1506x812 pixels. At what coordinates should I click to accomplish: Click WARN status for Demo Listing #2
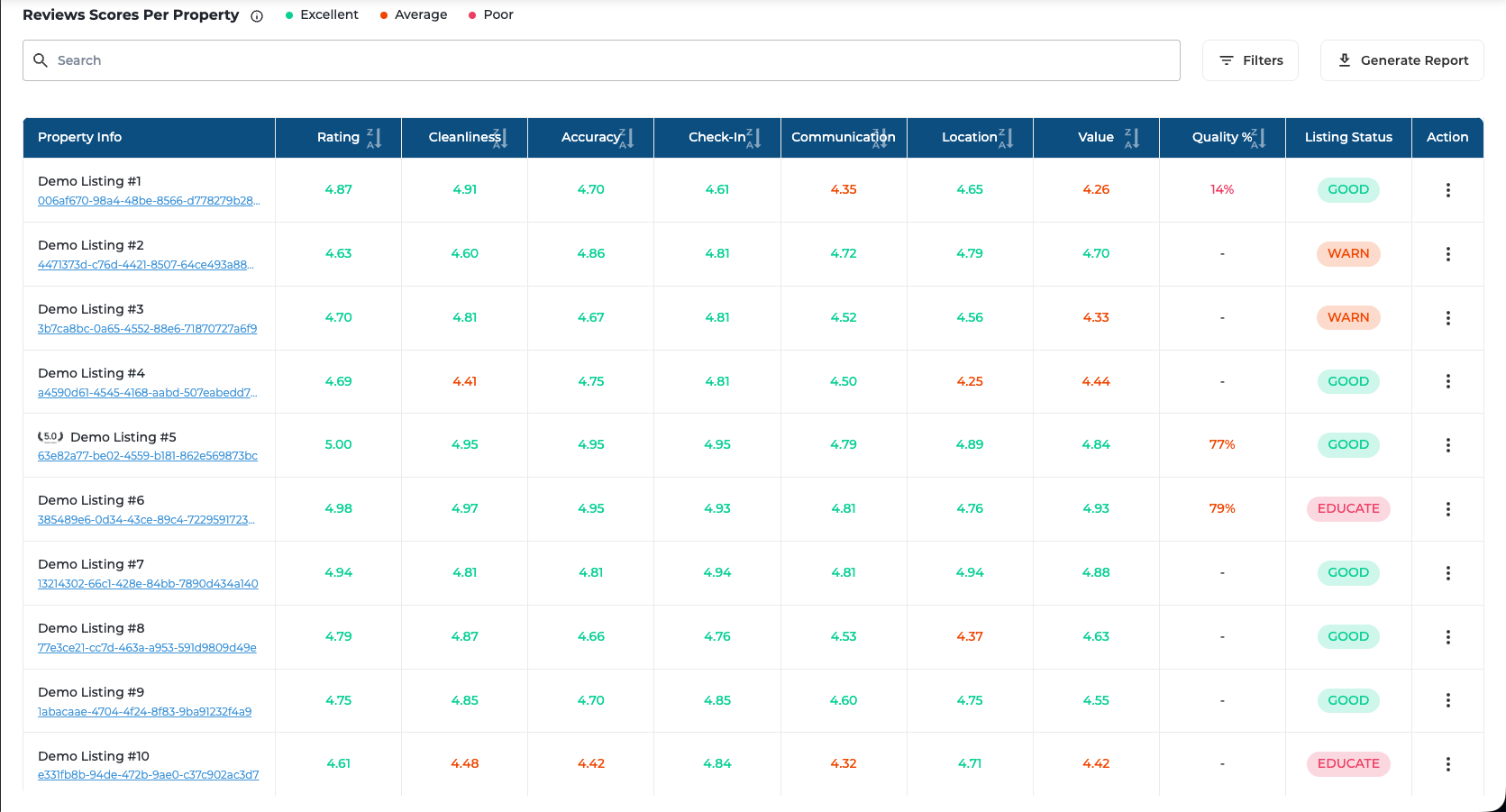pyautogui.click(x=1347, y=254)
